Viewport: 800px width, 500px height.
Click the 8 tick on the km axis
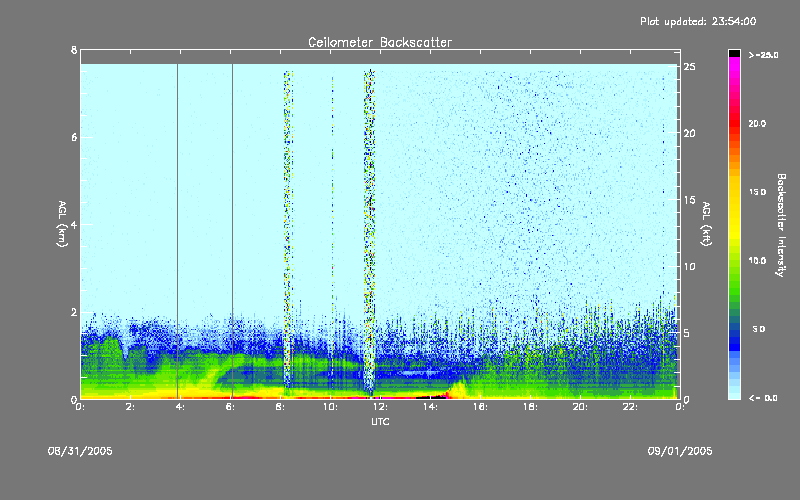click(x=74, y=50)
